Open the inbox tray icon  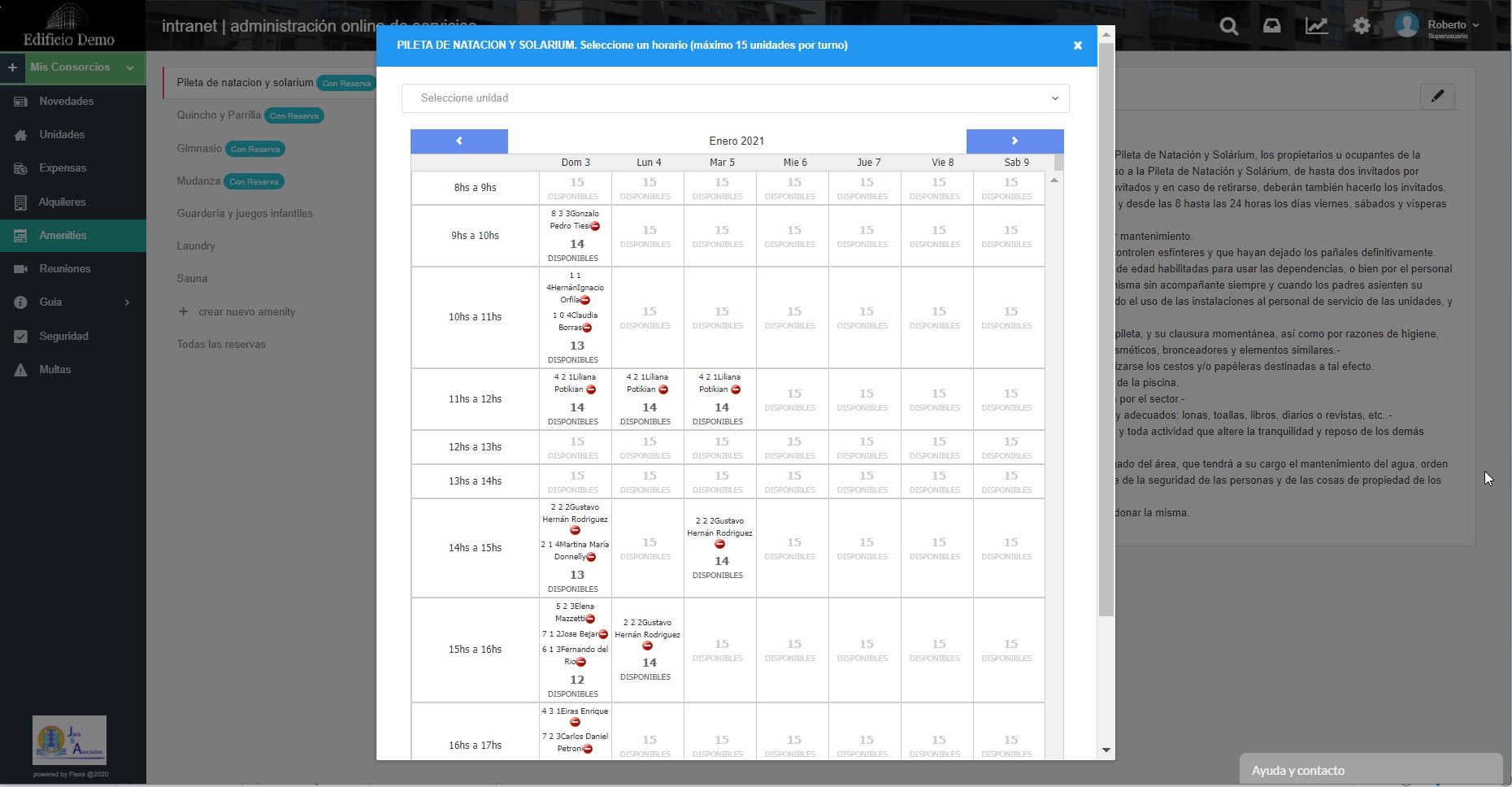point(1272,27)
